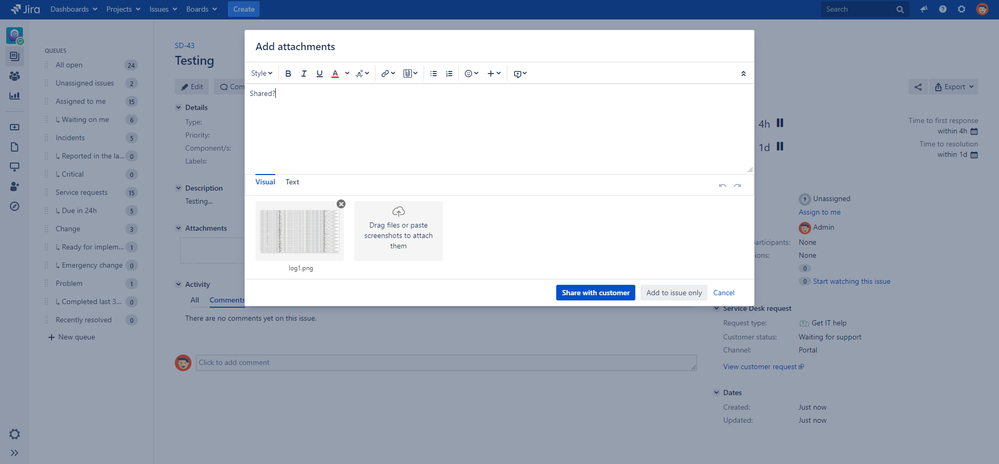Screen dimensions: 999x464
Task: Open the Knowledge base page icon in sidebar
Action: pos(14,147)
